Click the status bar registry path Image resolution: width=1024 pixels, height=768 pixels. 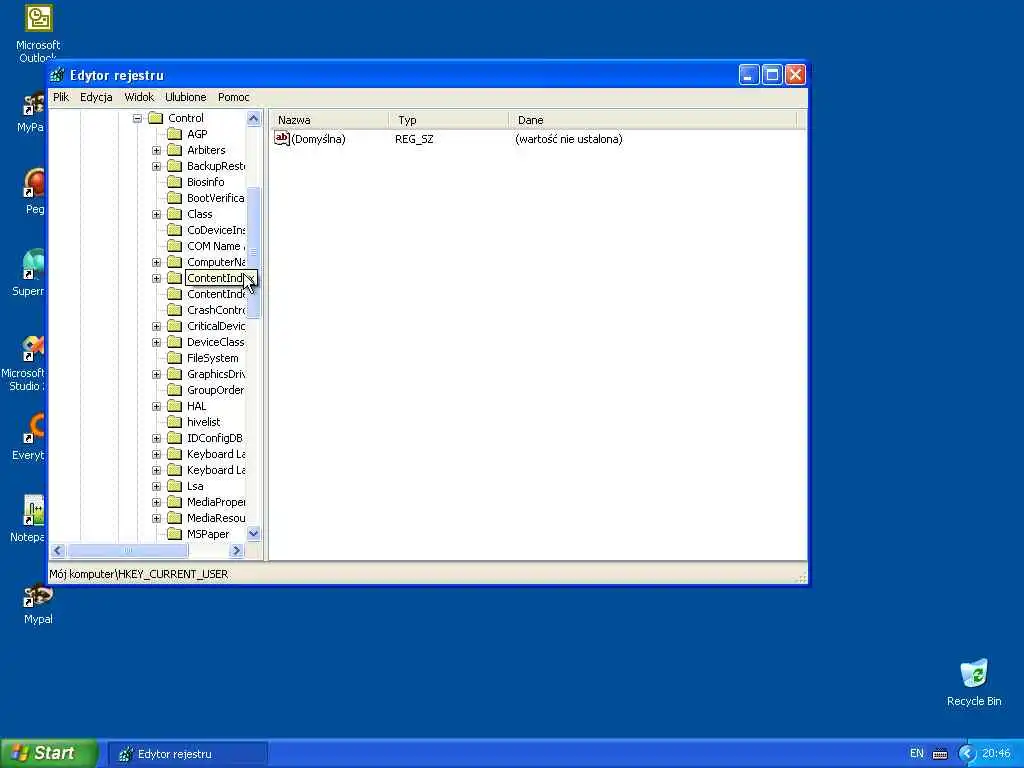coord(138,574)
